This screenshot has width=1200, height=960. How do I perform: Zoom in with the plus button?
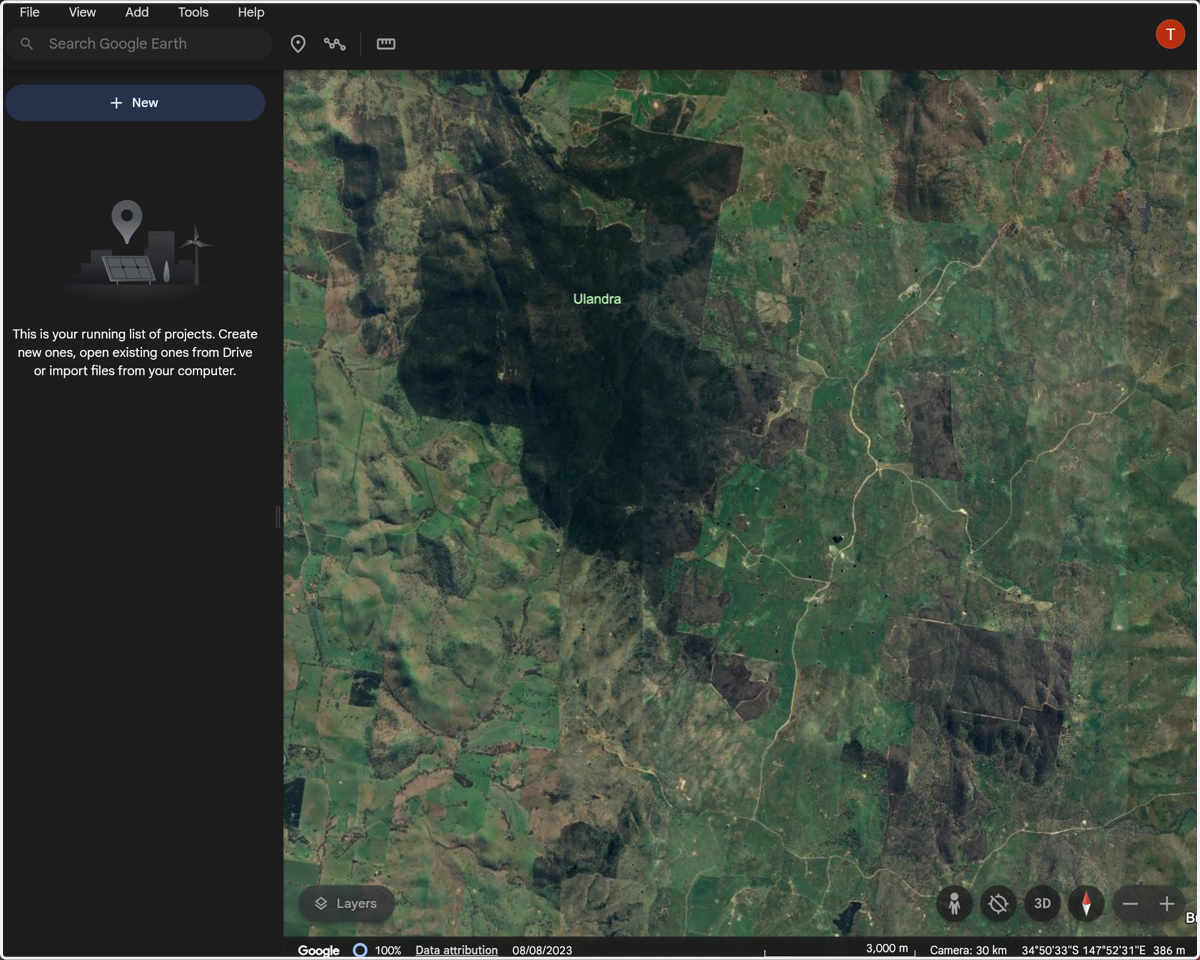click(x=1166, y=904)
